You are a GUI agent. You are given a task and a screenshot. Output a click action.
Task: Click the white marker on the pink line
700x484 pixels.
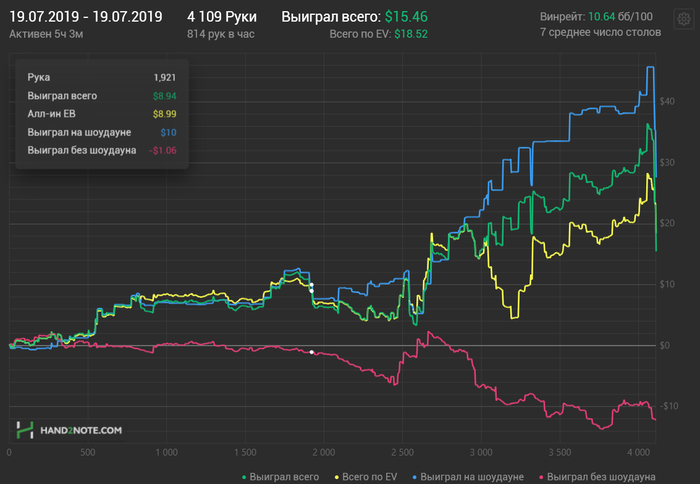[x=312, y=352]
